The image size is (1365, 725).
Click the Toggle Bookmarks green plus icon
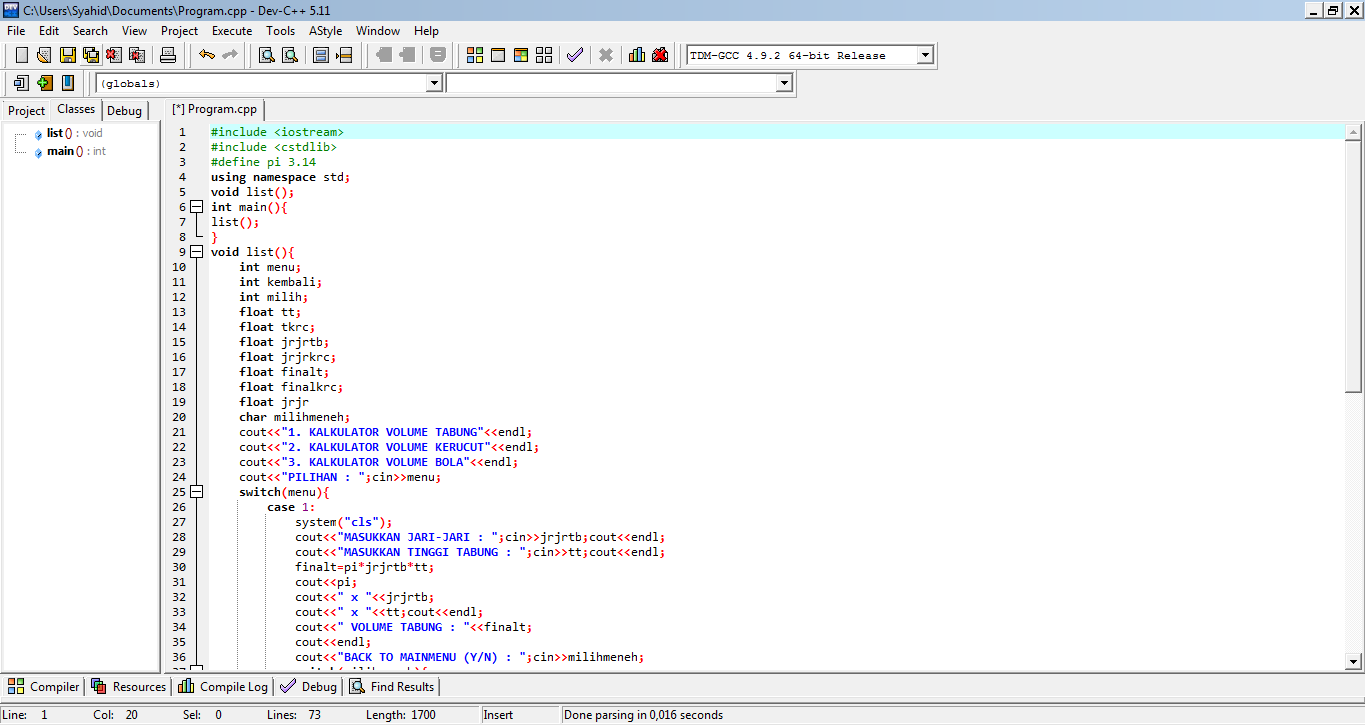pos(45,83)
